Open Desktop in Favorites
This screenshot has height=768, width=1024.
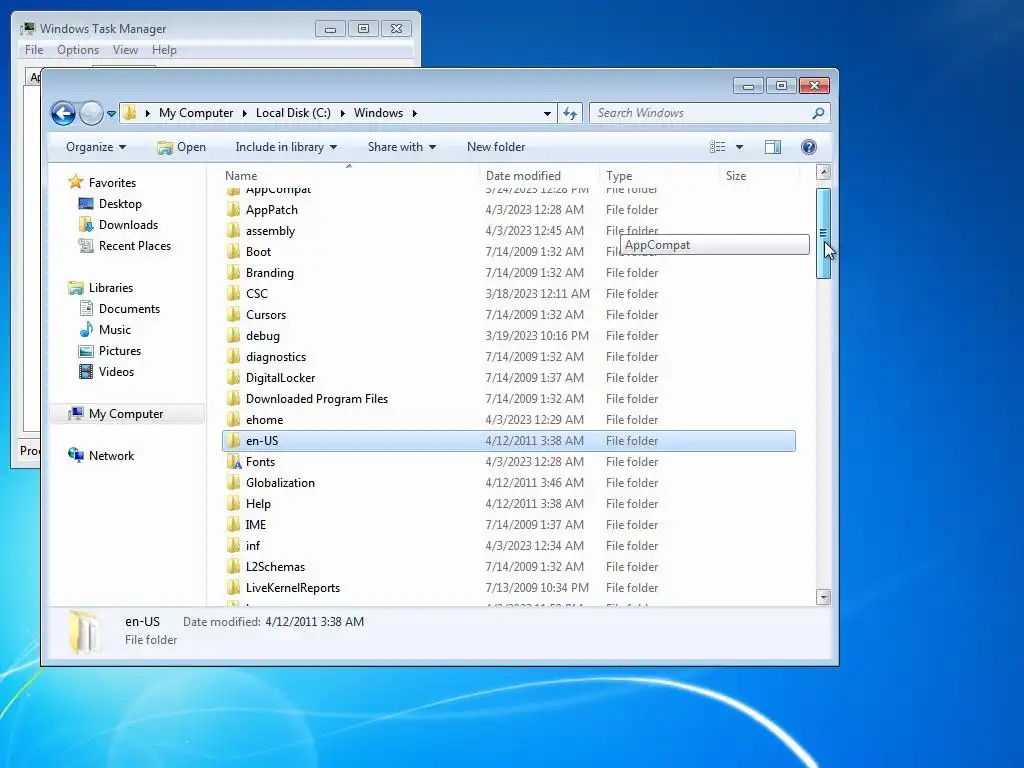point(120,204)
